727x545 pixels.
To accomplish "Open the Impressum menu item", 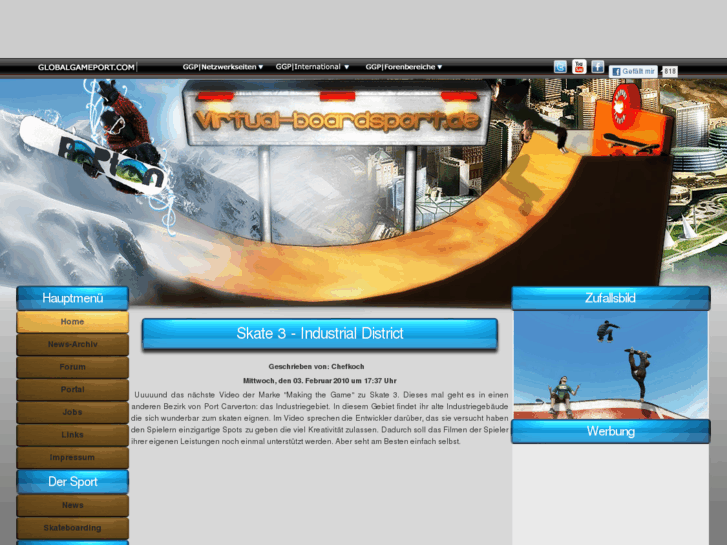I will pos(72,458).
